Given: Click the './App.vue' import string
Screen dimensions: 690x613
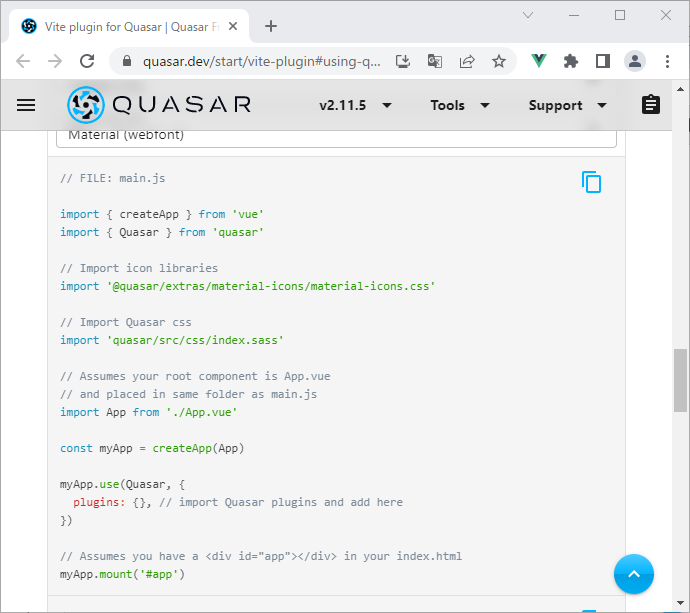Looking at the screenshot, I should click(x=202, y=412).
